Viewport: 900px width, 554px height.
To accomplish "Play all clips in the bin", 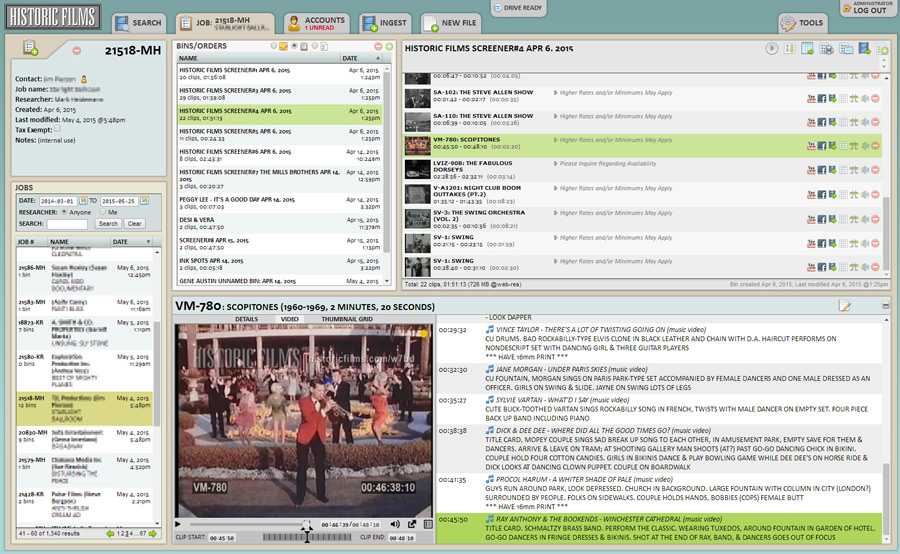I will tap(771, 49).
